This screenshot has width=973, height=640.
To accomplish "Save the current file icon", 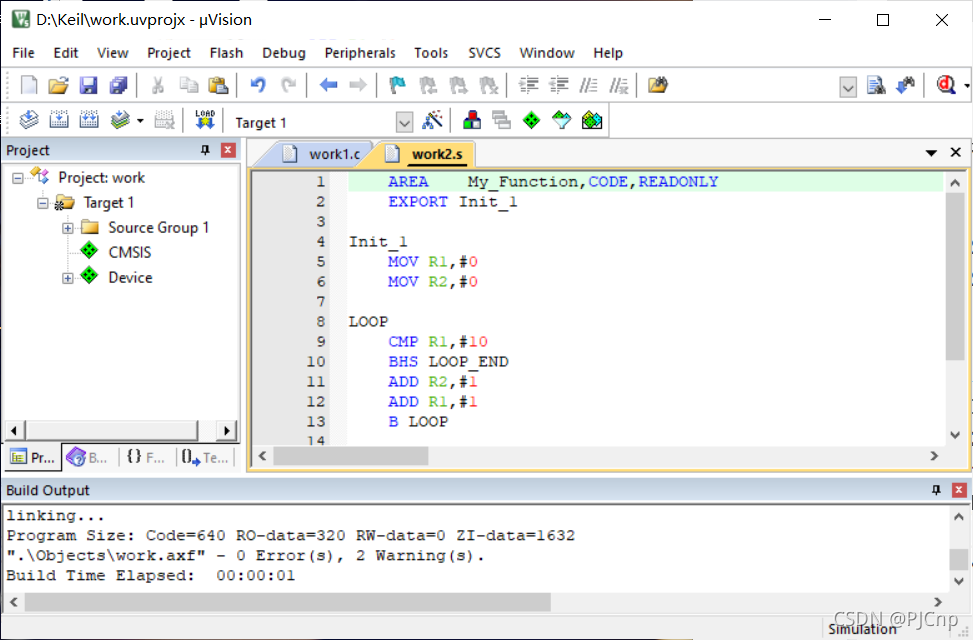I will [89, 85].
